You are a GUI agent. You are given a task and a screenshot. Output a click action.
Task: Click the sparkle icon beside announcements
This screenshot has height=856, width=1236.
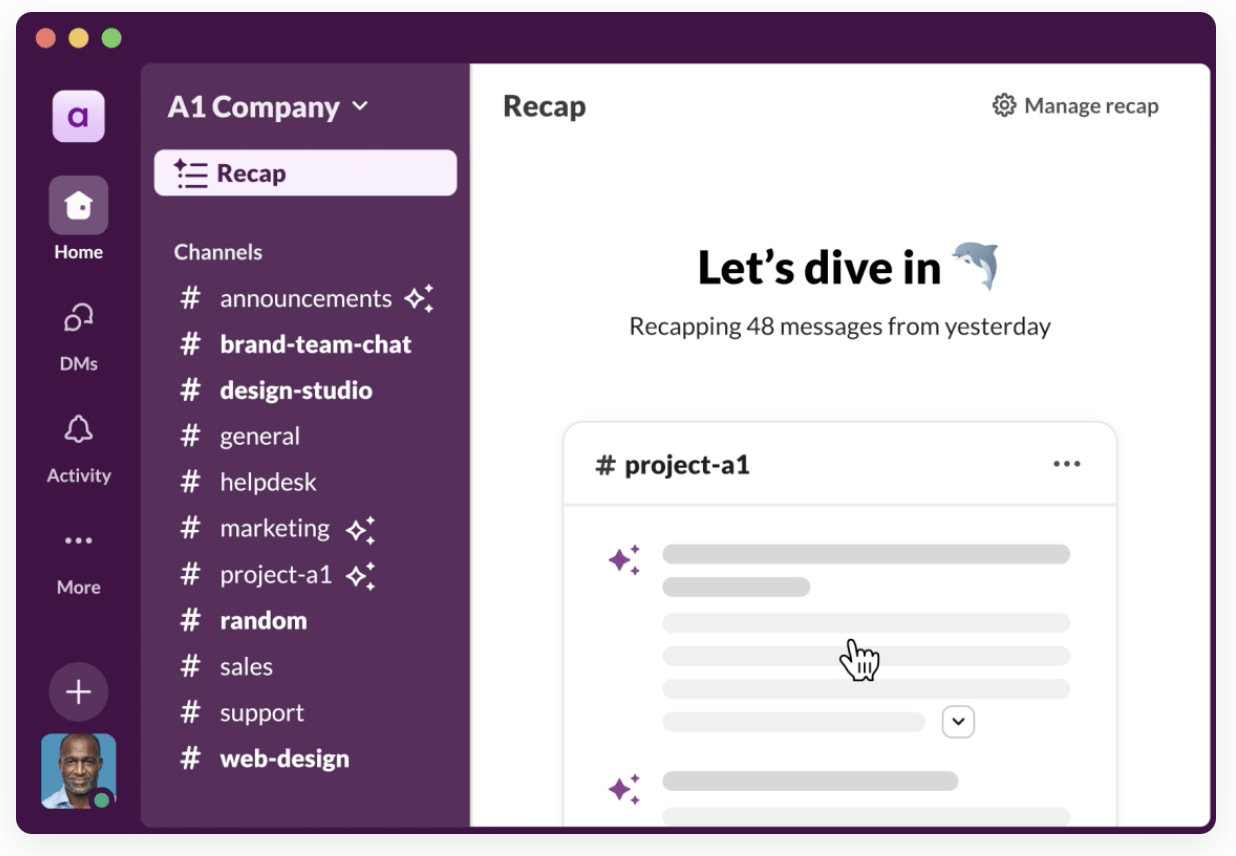click(x=418, y=298)
